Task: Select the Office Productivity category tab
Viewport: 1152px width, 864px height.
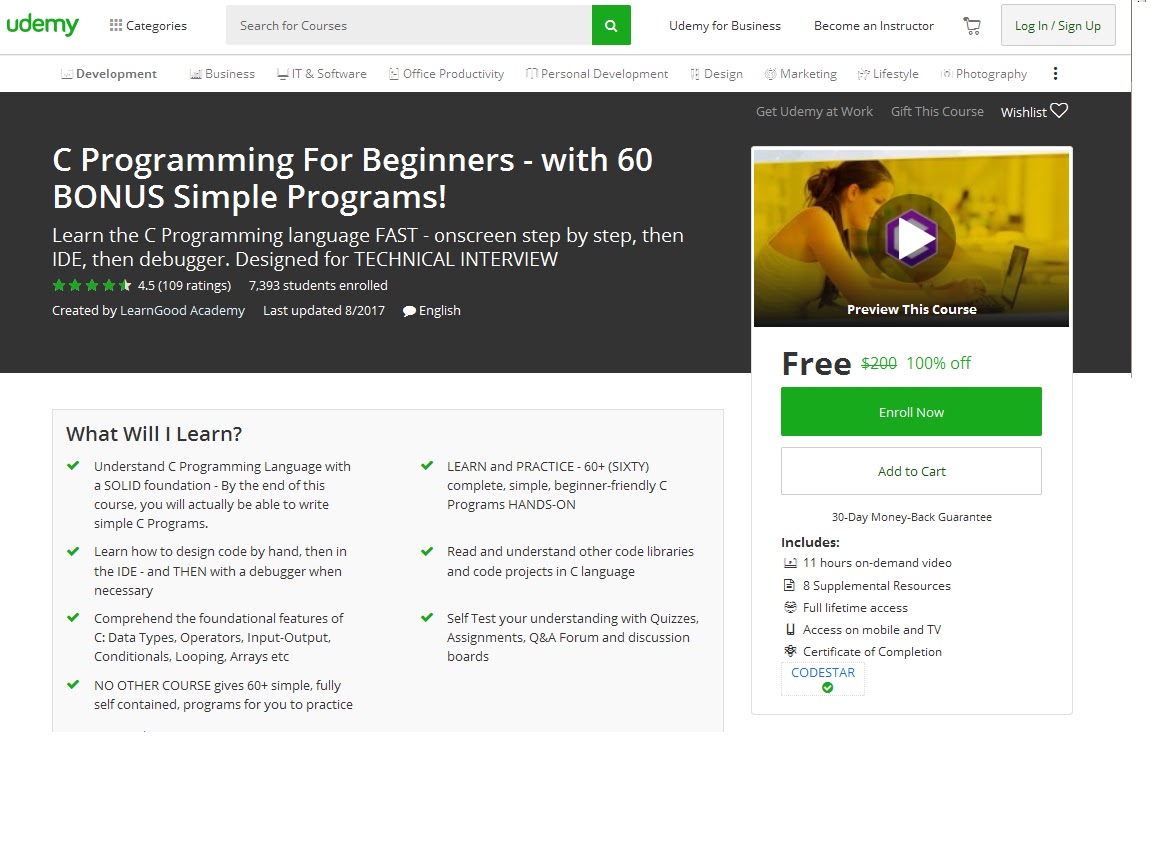Action: [x=447, y=73]
